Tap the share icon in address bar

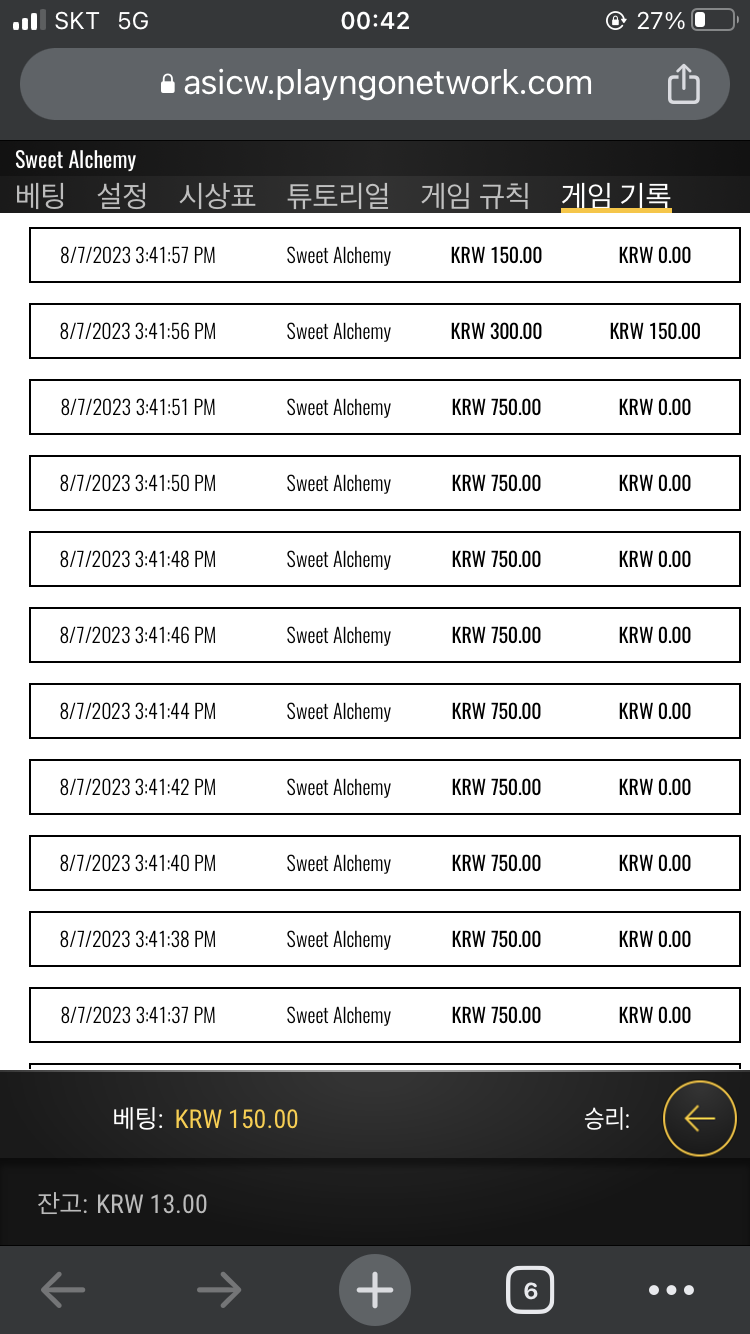click(683, 84)
